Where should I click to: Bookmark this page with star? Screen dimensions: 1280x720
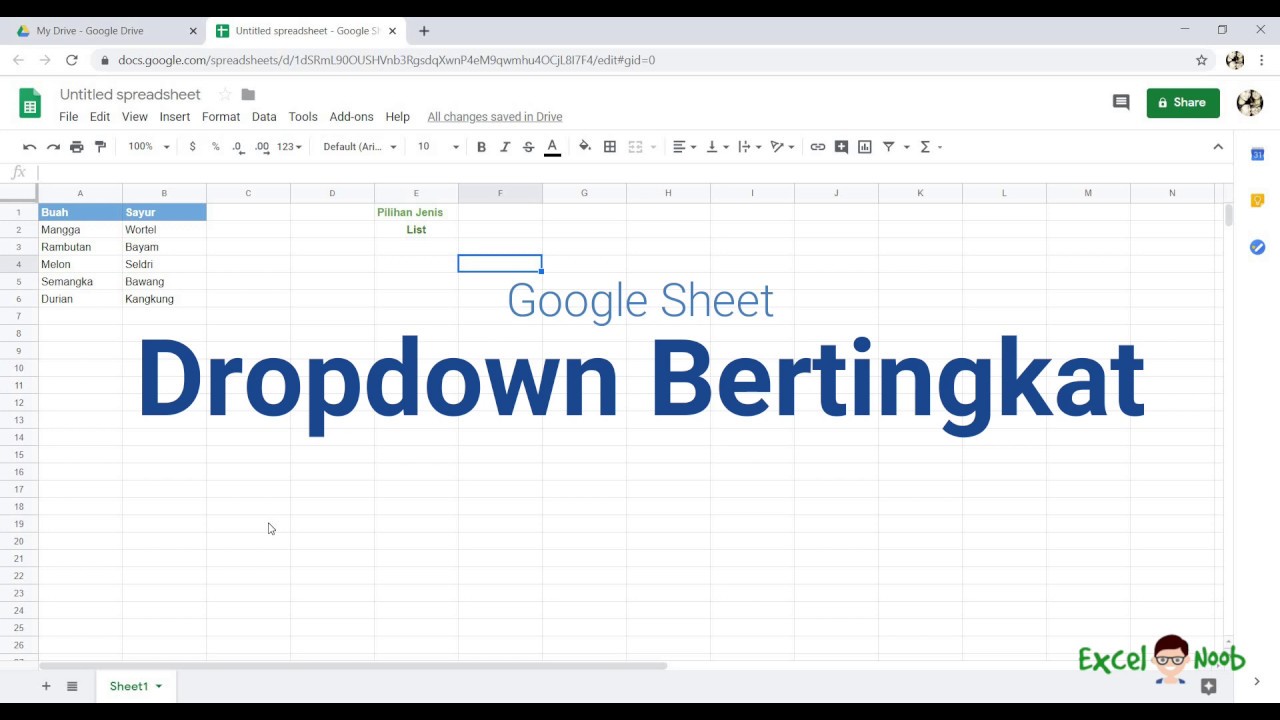[1202, 60]
